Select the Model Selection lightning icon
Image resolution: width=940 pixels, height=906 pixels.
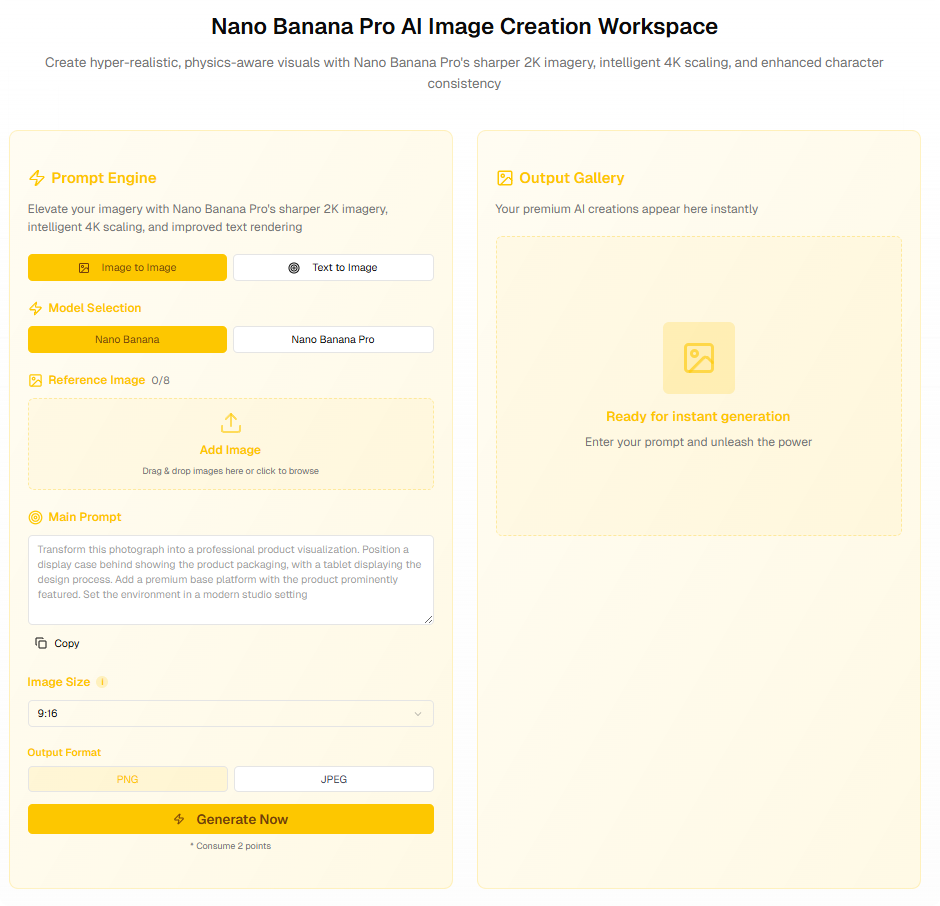pos(35,308)
